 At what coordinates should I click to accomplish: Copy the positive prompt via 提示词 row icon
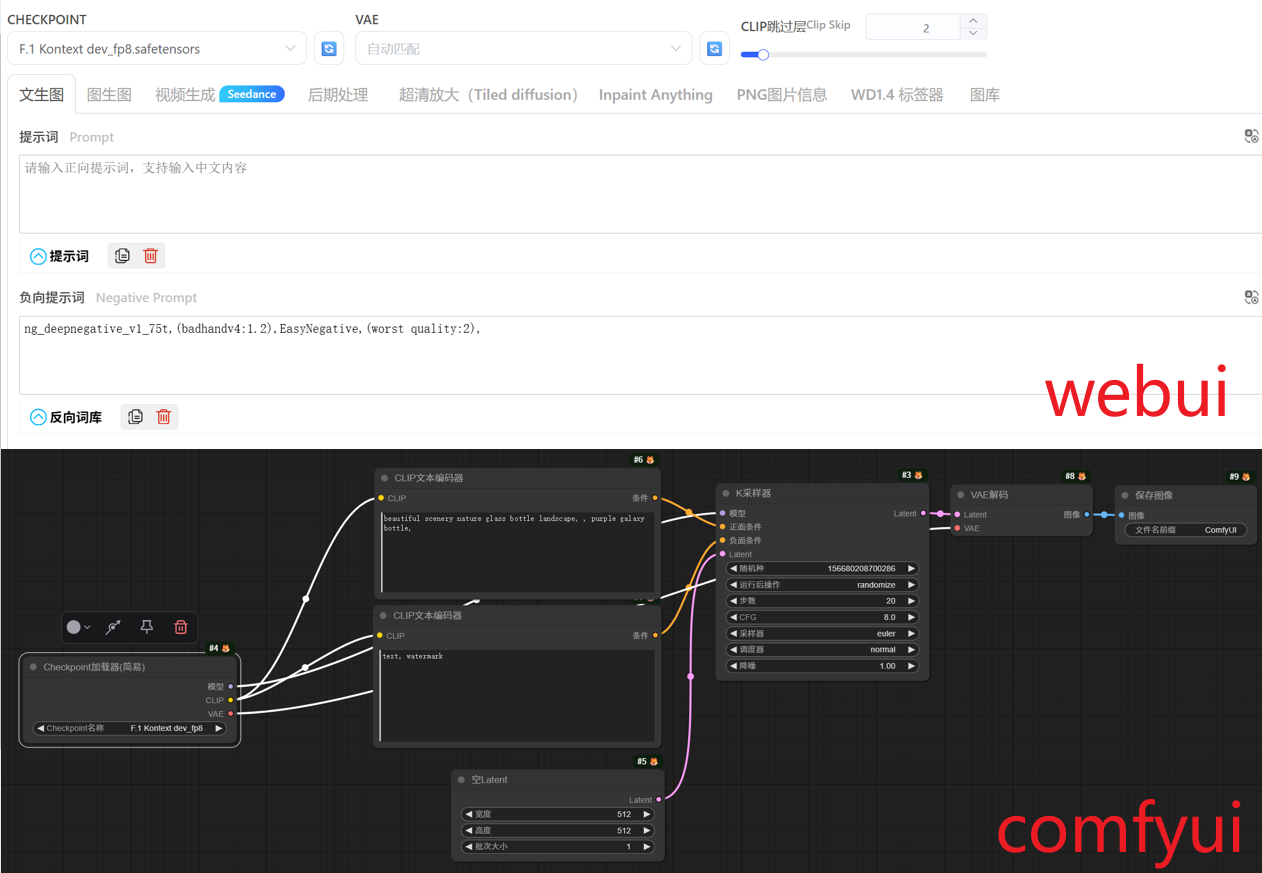(x=122, y=256)
